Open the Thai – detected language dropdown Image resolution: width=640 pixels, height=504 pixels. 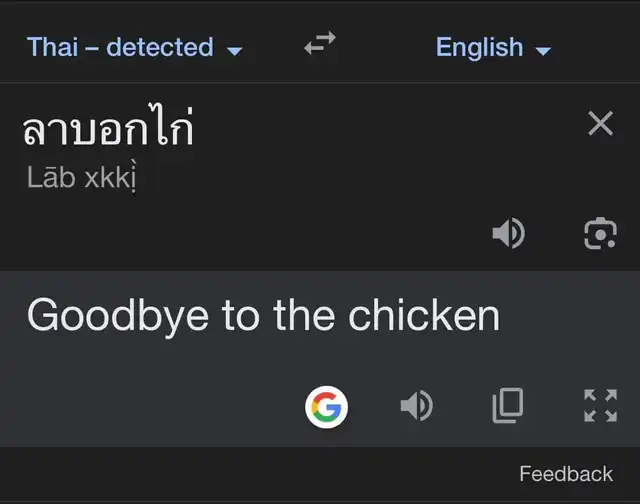point(135,47)
